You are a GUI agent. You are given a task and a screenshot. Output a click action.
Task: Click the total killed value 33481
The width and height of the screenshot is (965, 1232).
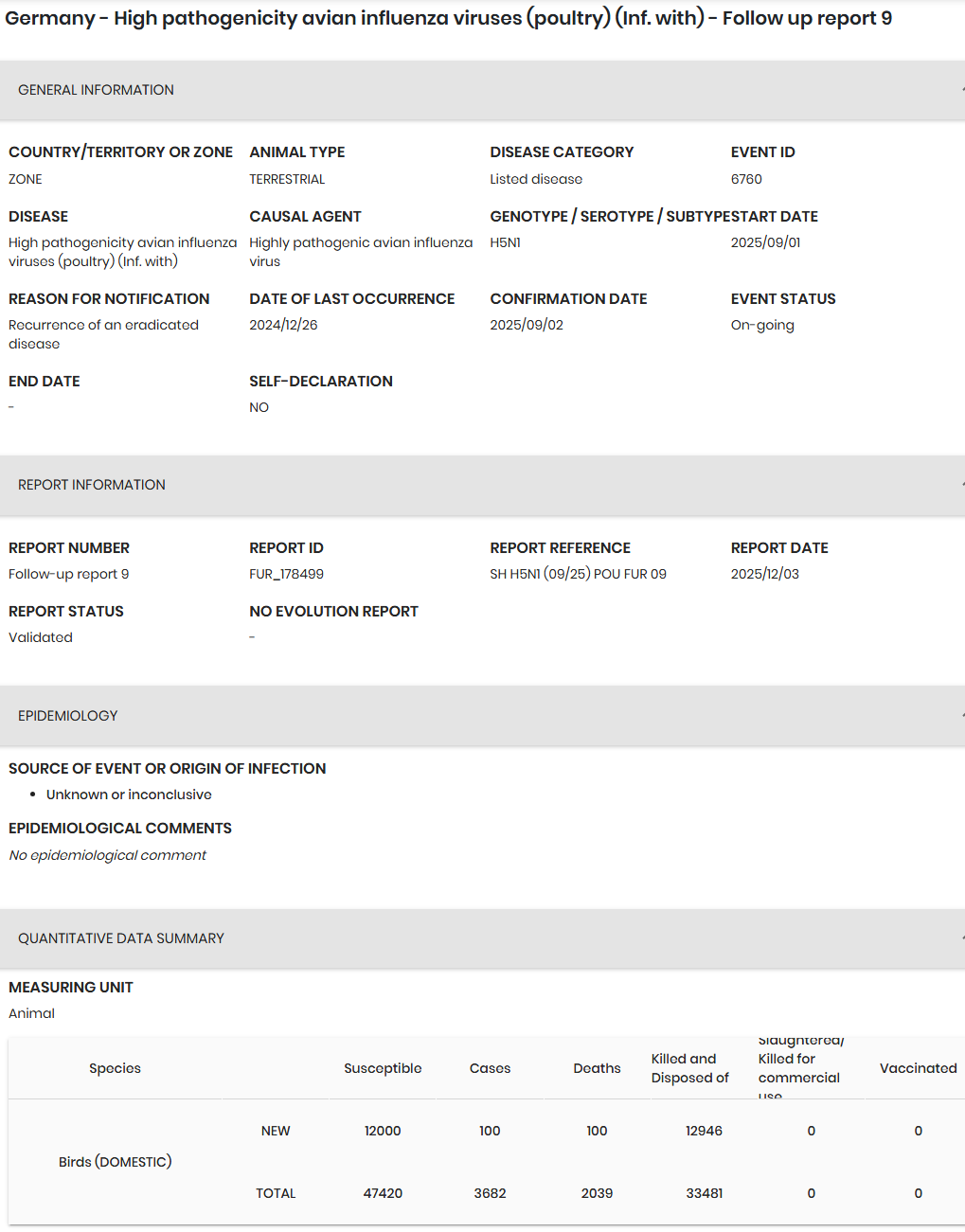click(x=704, y=1193)
